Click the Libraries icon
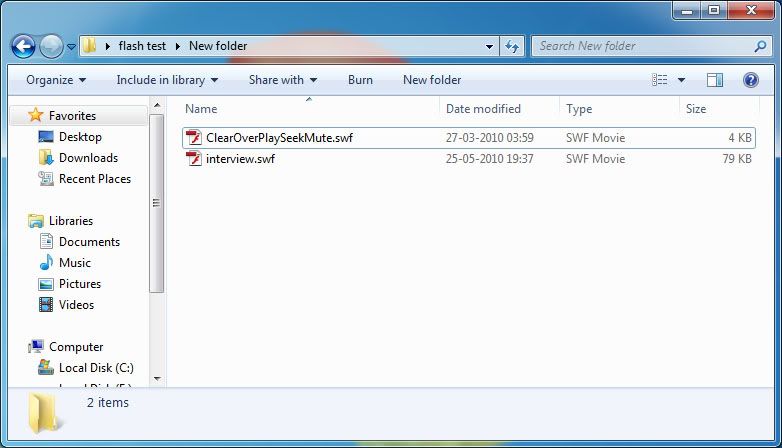 (x=36, y=221)
